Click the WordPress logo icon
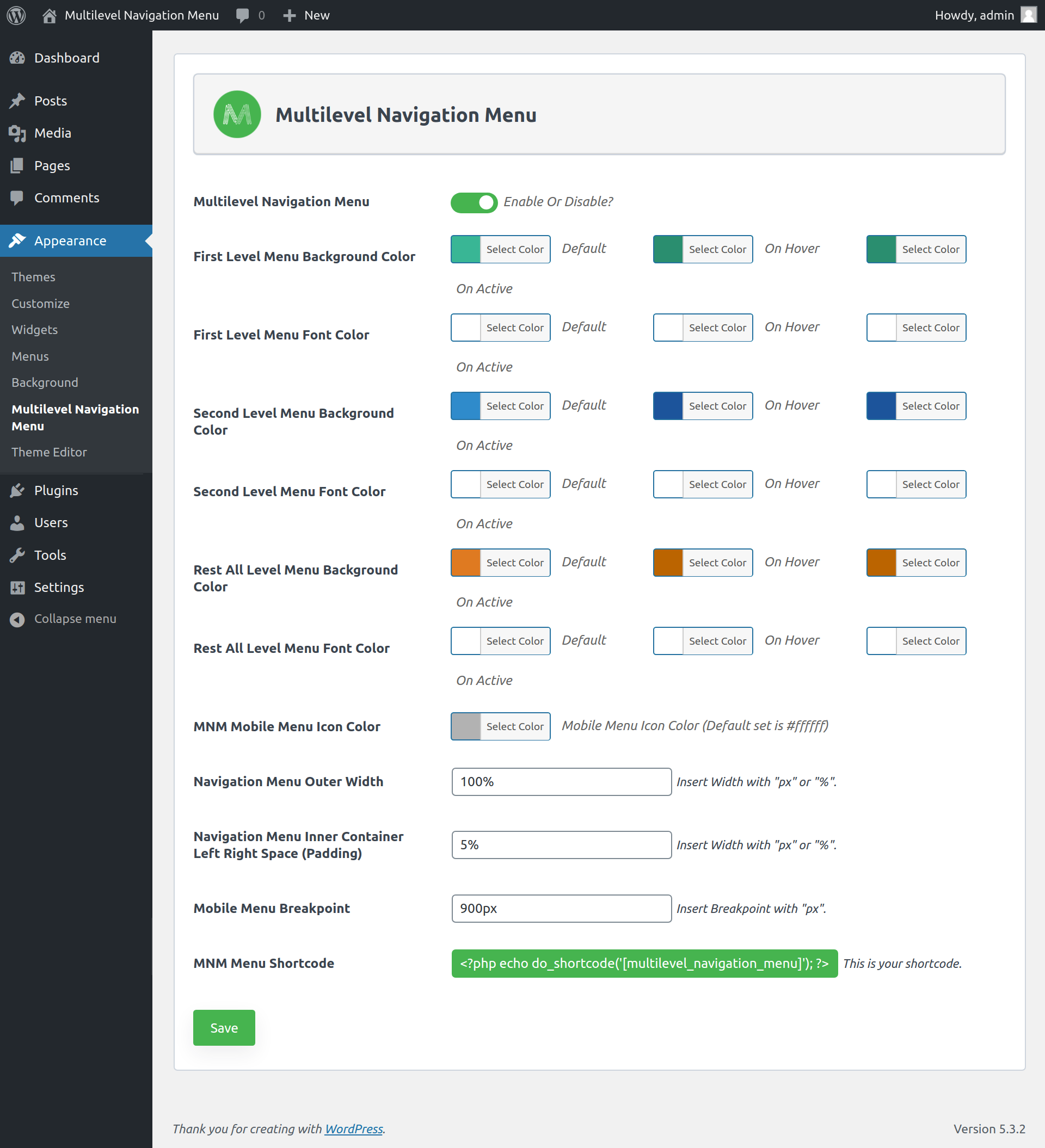 click(x=16, y=15)
